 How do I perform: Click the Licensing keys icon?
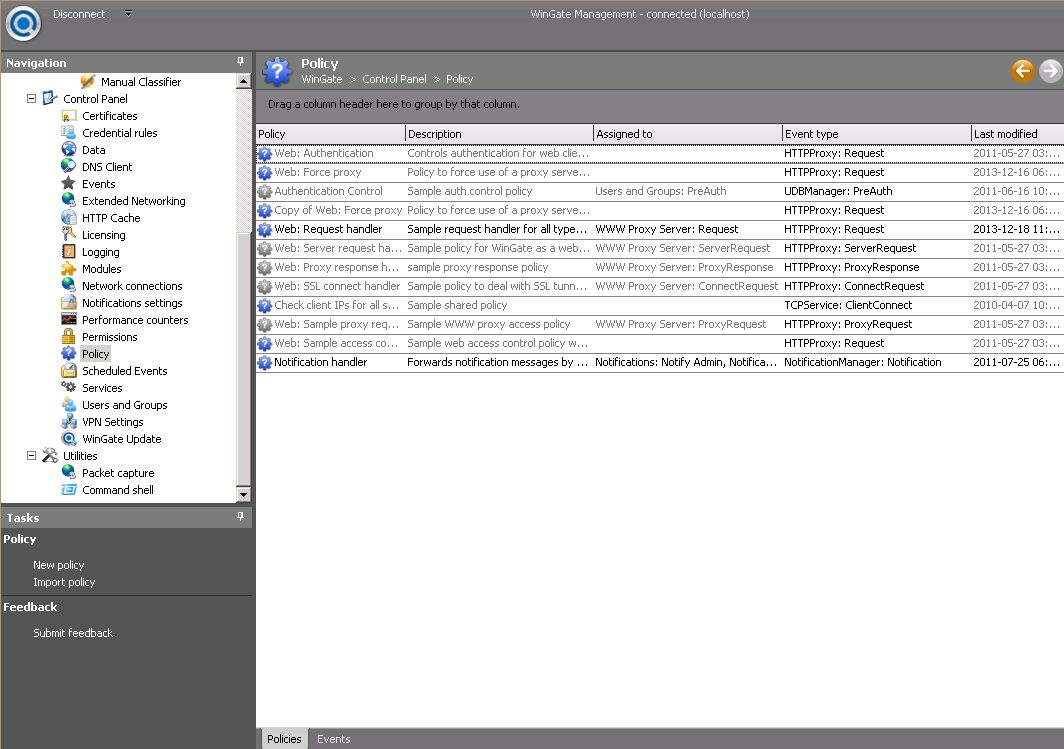tap(69, 234)
